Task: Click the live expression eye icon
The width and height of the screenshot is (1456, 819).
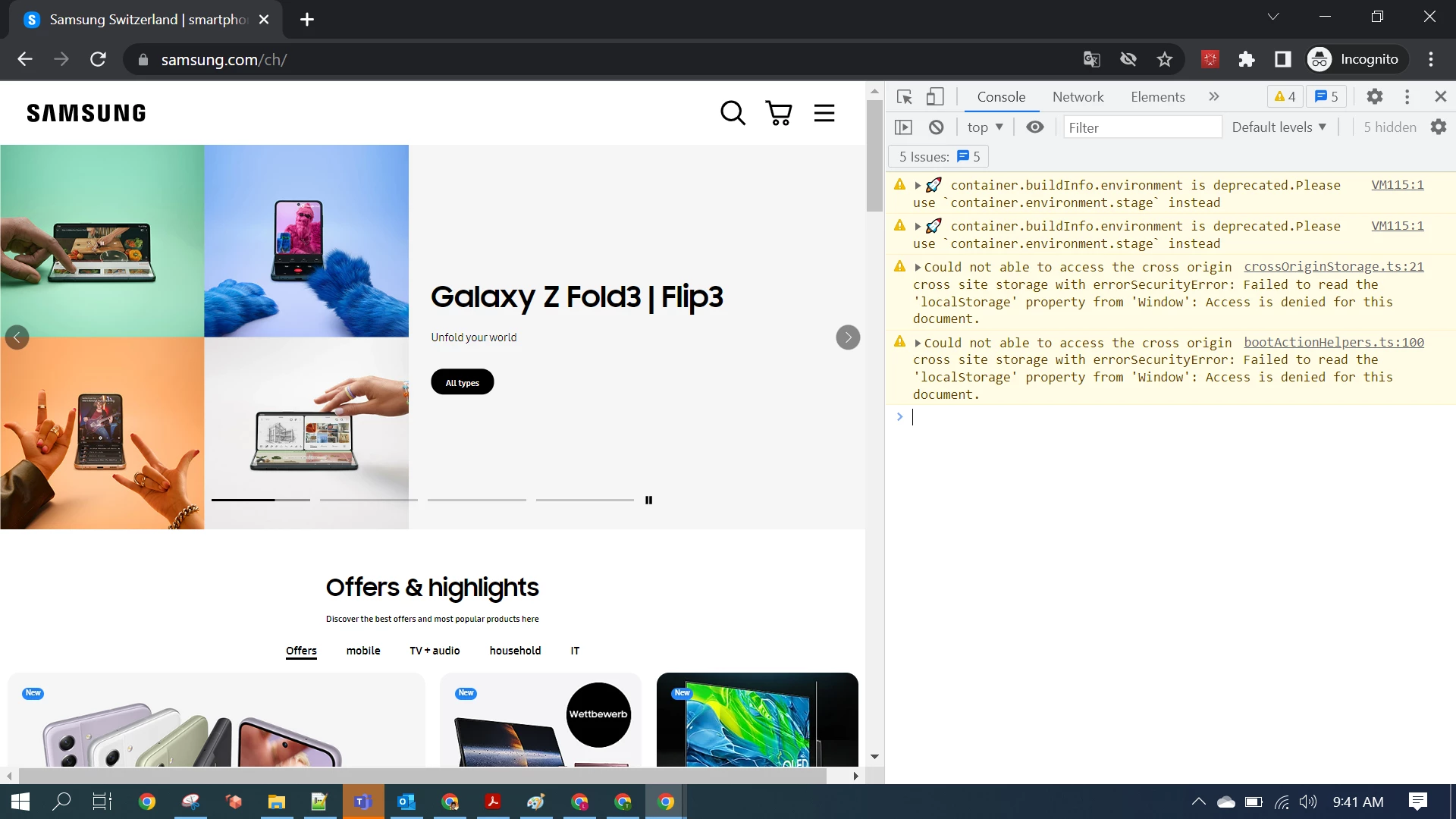Action: [1034, 127]
